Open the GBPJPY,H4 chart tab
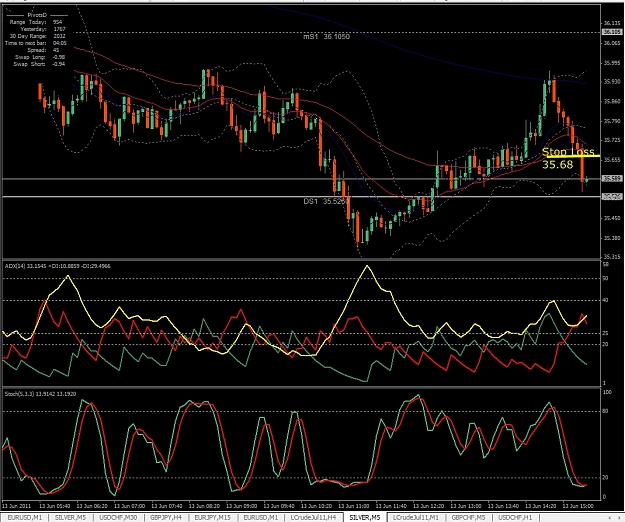The image size is (625, 522). point(166,517)
